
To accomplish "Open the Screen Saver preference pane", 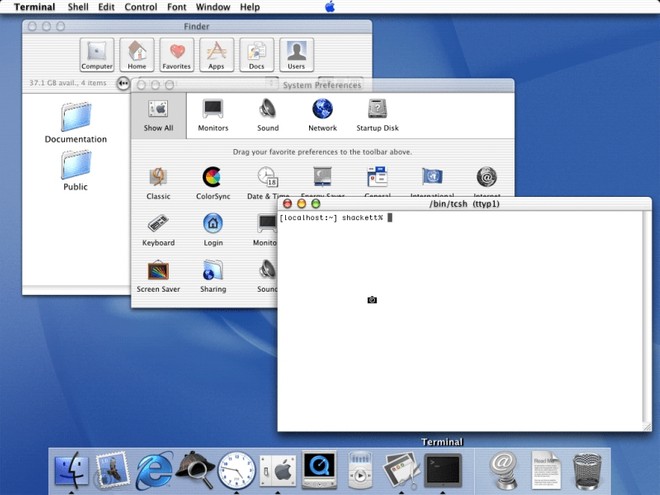I will click(158, 277).
